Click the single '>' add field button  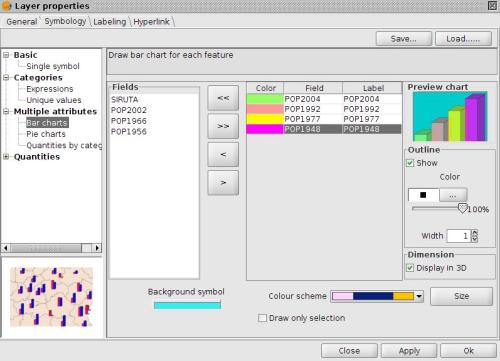tap(223, 182)
